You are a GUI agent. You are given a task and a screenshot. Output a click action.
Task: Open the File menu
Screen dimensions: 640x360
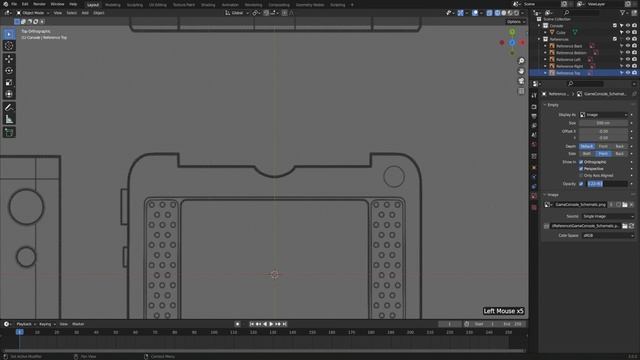[14, 4]
